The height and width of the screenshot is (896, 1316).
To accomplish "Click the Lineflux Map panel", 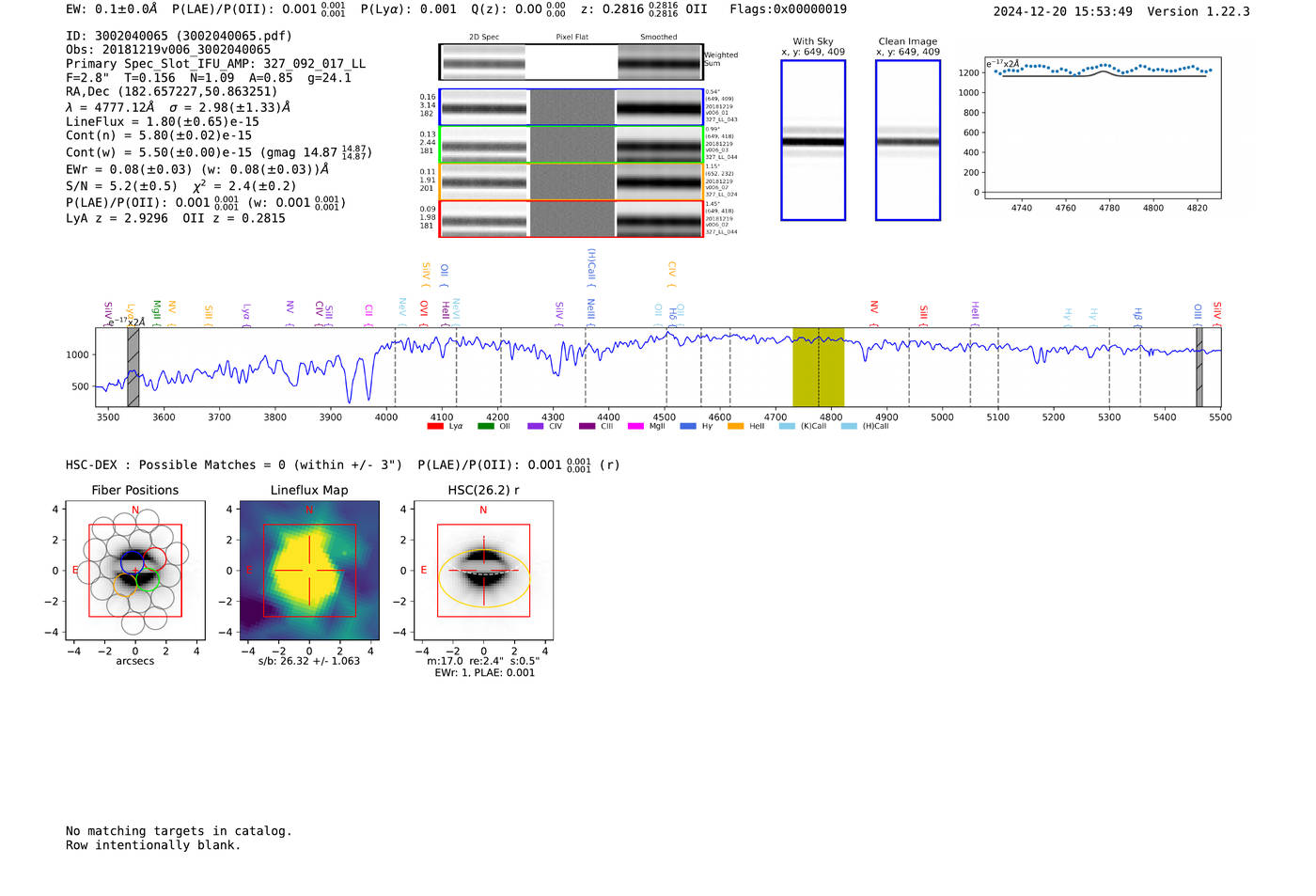I will 309,571.
